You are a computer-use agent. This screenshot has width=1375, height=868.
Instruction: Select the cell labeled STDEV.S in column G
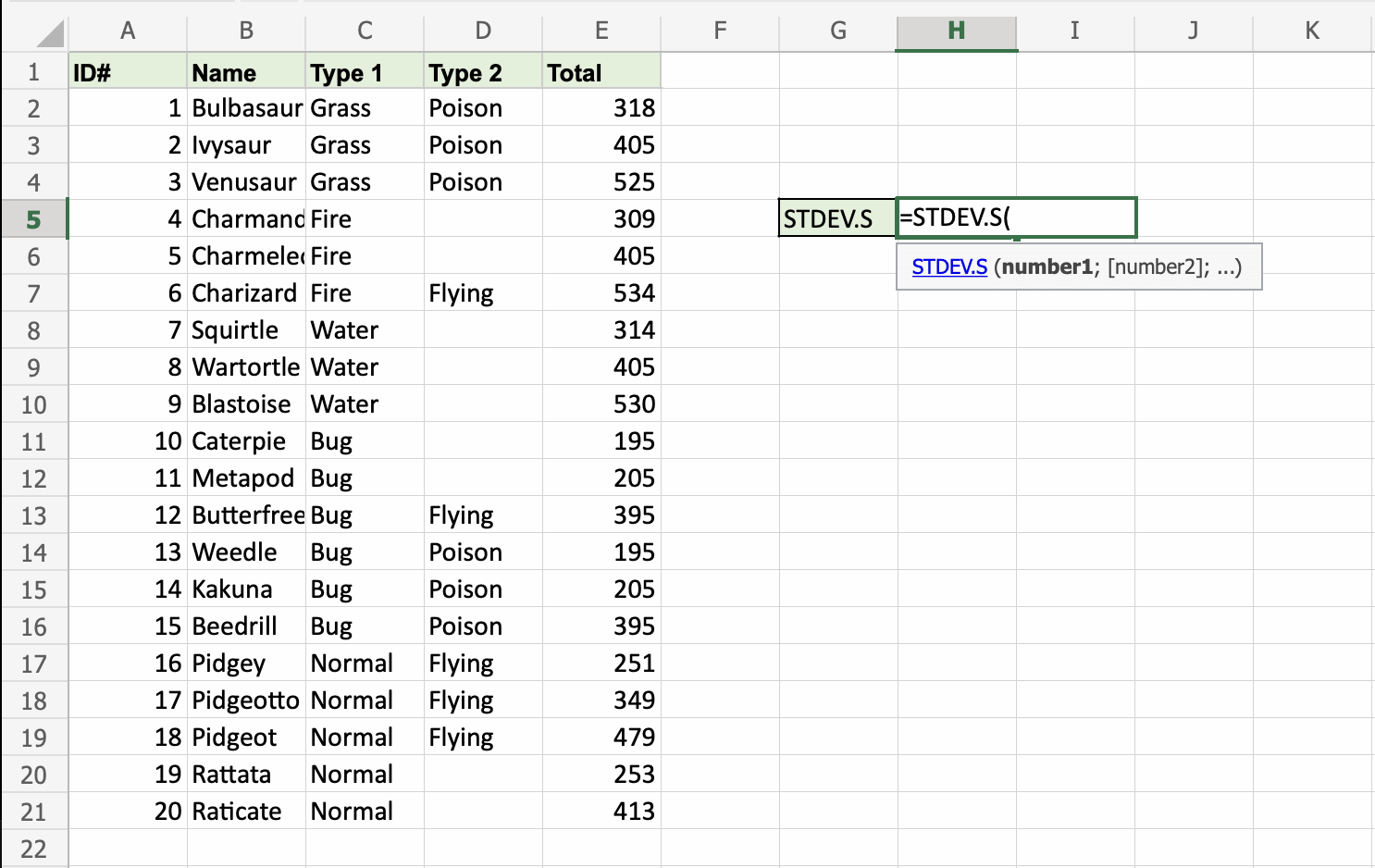[x=836, y=218]
